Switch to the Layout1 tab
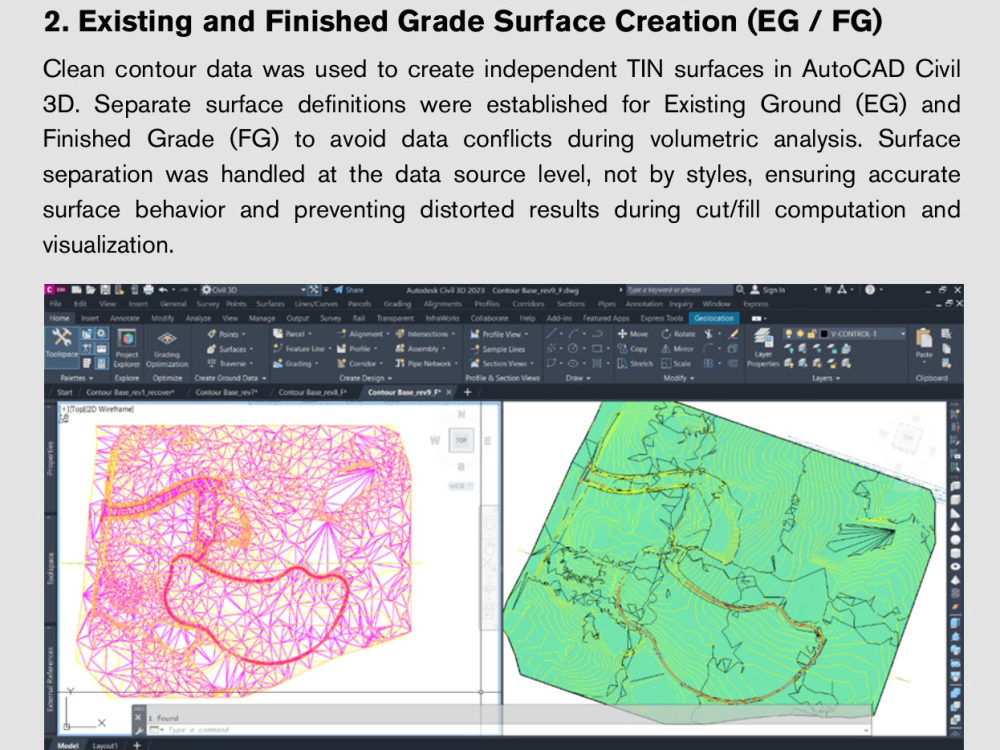The width and height of the screenshot is (1000, 750). (105, 746)
